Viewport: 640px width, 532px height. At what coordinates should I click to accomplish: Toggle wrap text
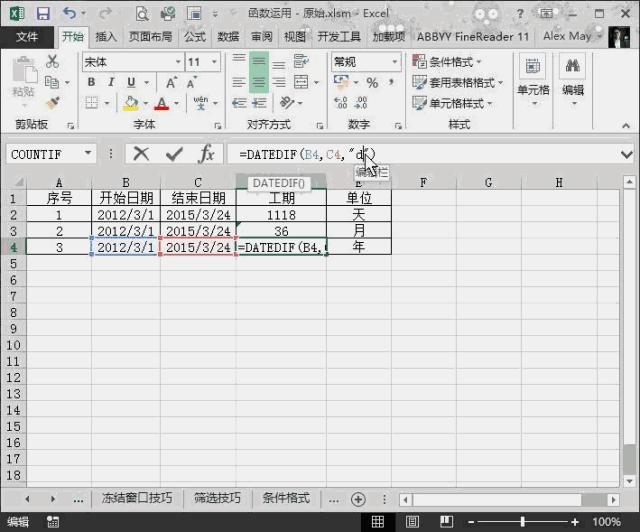[301, 61]
